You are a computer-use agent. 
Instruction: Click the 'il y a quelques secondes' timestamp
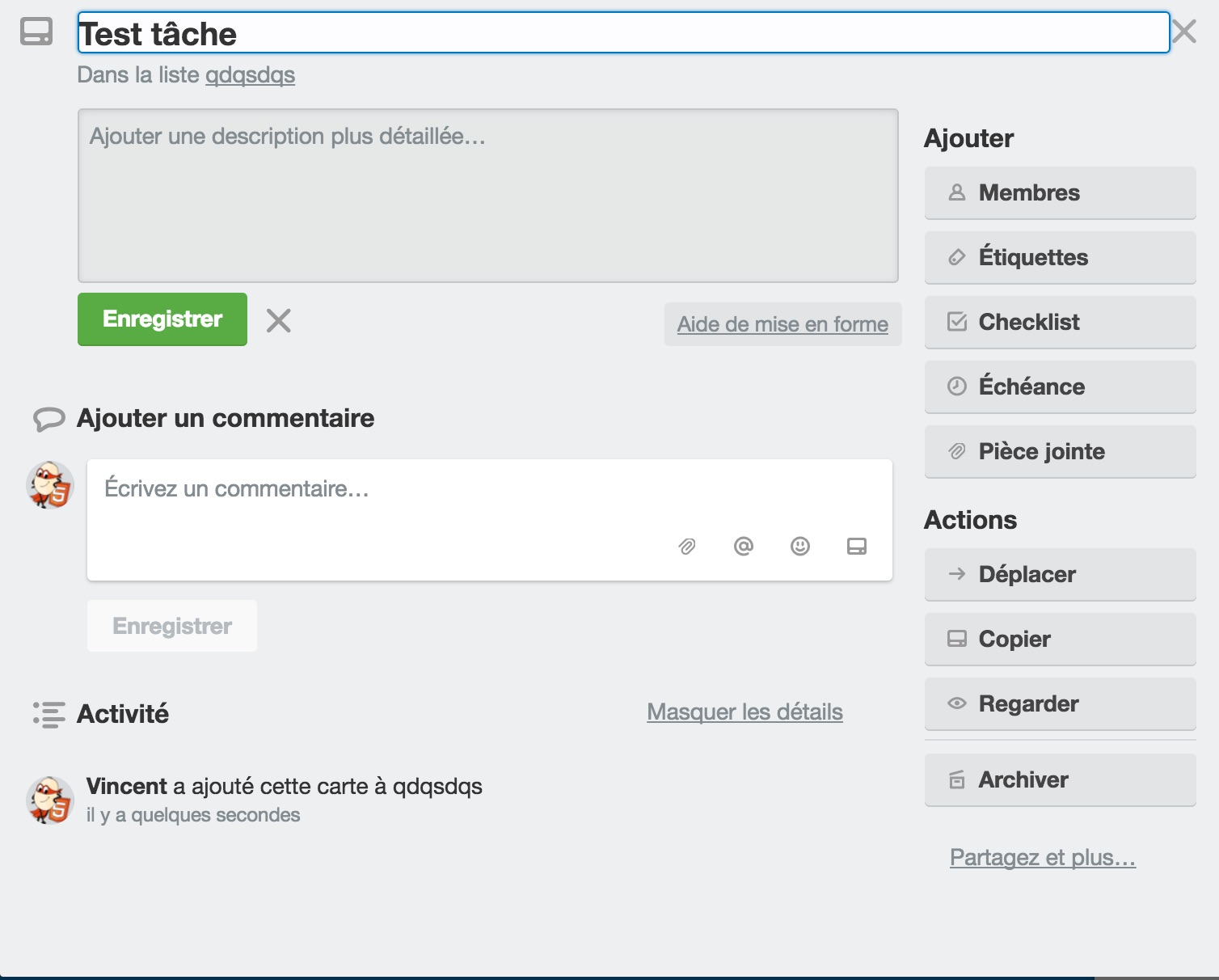(193, 815)
